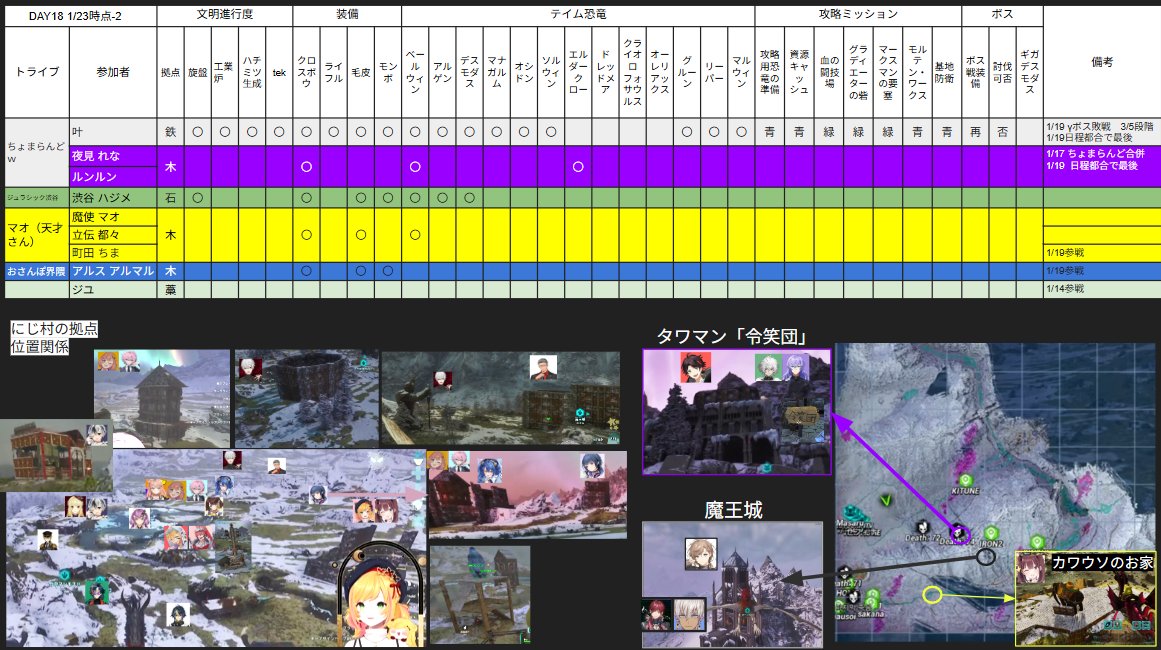The width and height of the screenshot is (1161, 650).
Task: Select participant cell 叶
Action: pos(113,132)
